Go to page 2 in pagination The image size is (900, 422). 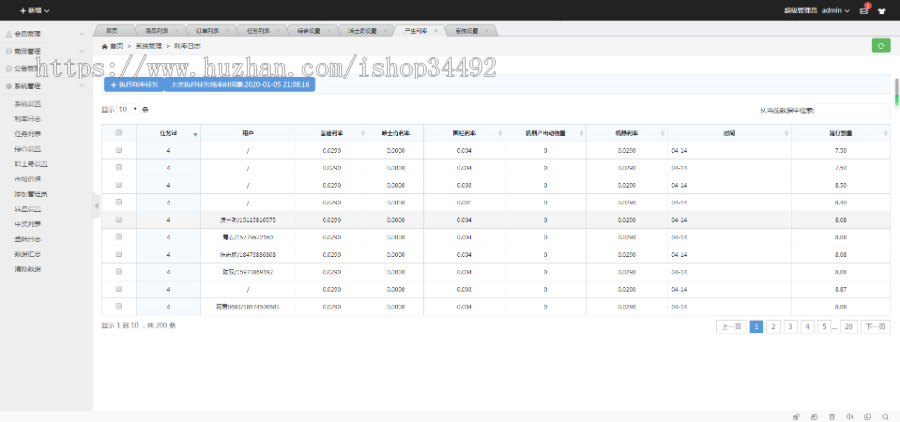773,326
